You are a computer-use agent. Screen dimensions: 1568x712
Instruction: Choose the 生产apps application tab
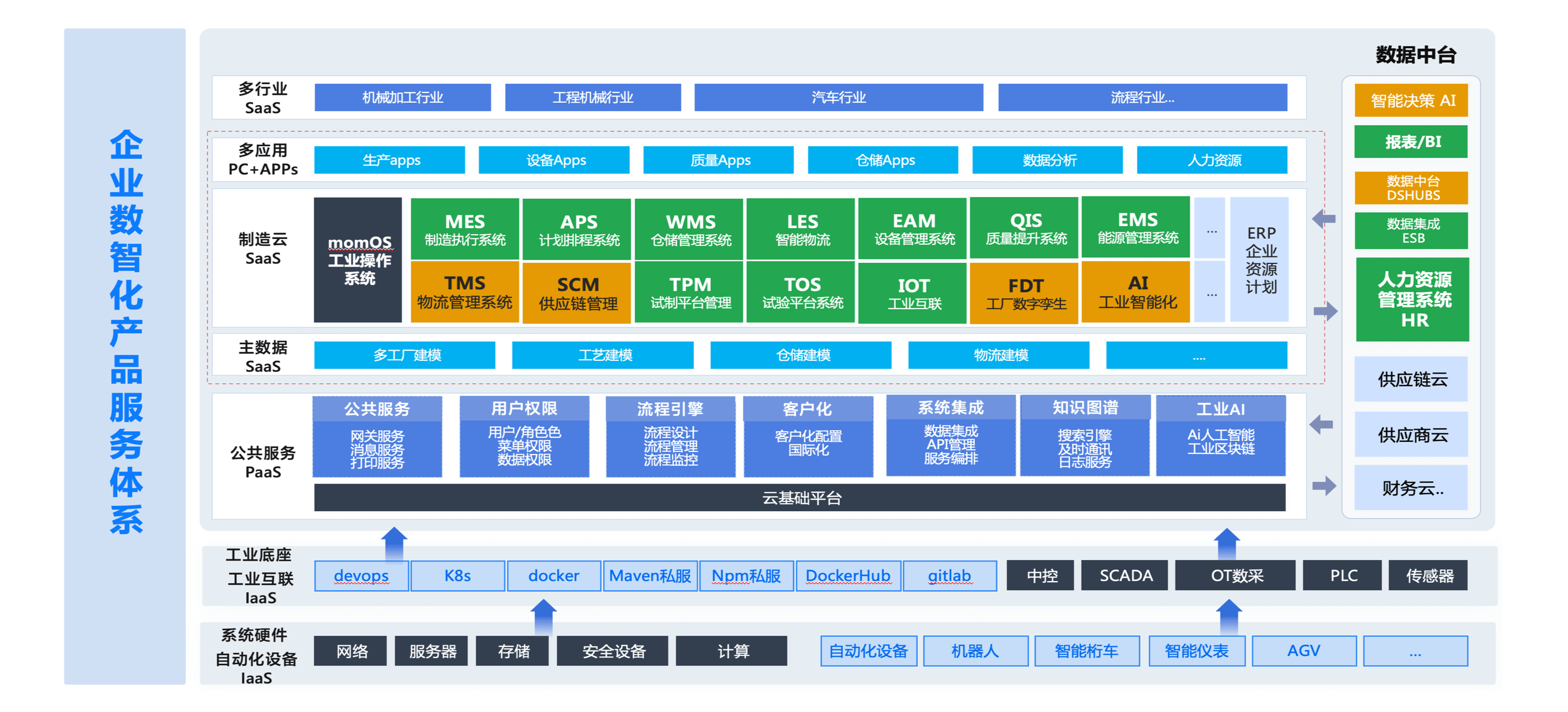pos(389,160)
